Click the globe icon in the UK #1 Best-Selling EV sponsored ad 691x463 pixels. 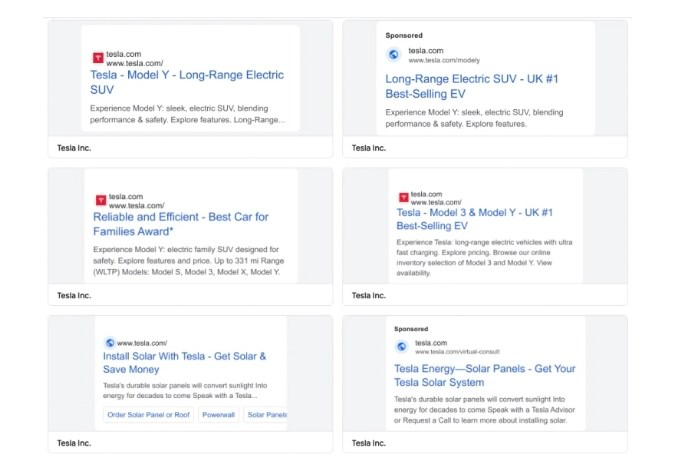coord(394,55)
